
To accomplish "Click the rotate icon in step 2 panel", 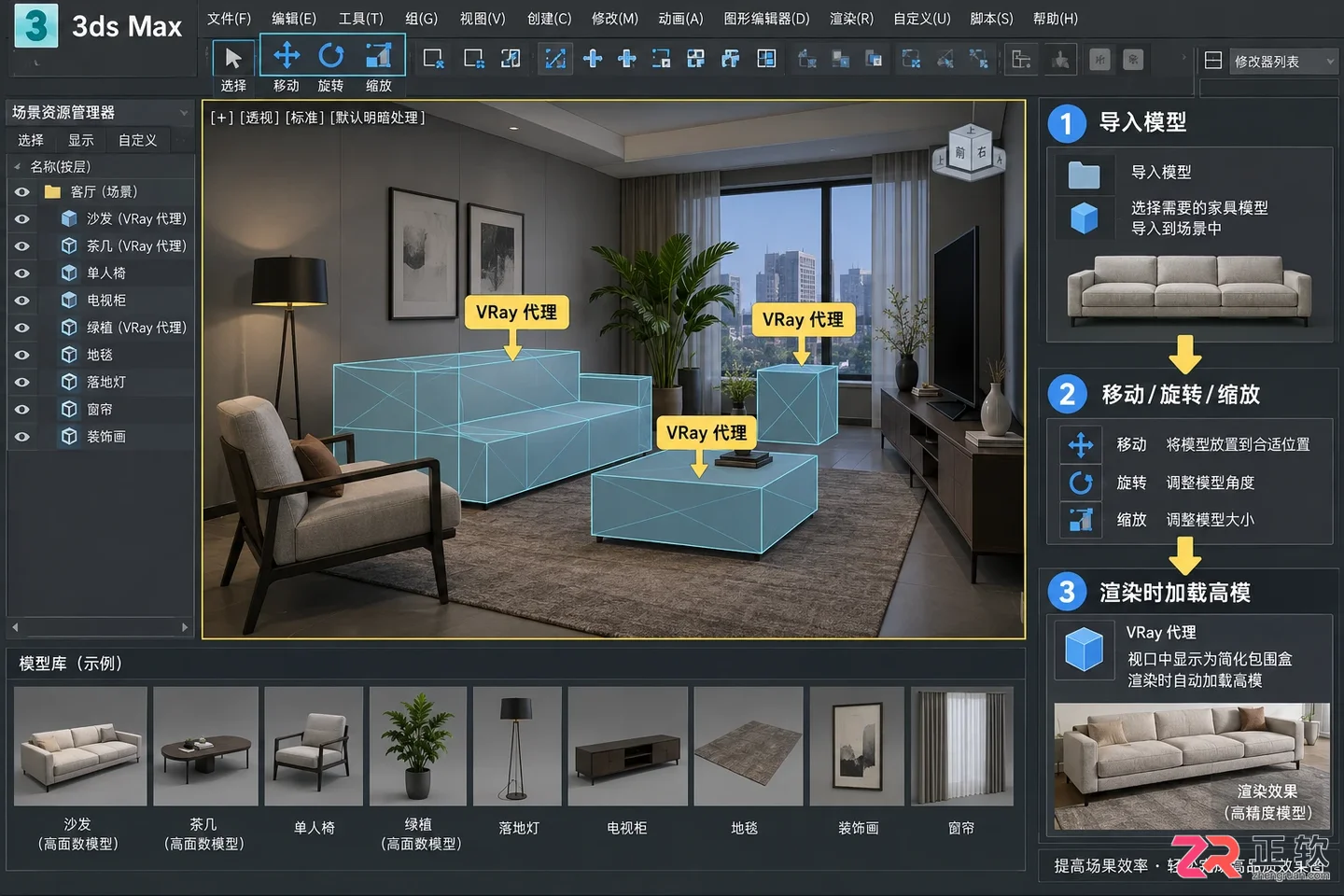I will [x=1081, y=483].
